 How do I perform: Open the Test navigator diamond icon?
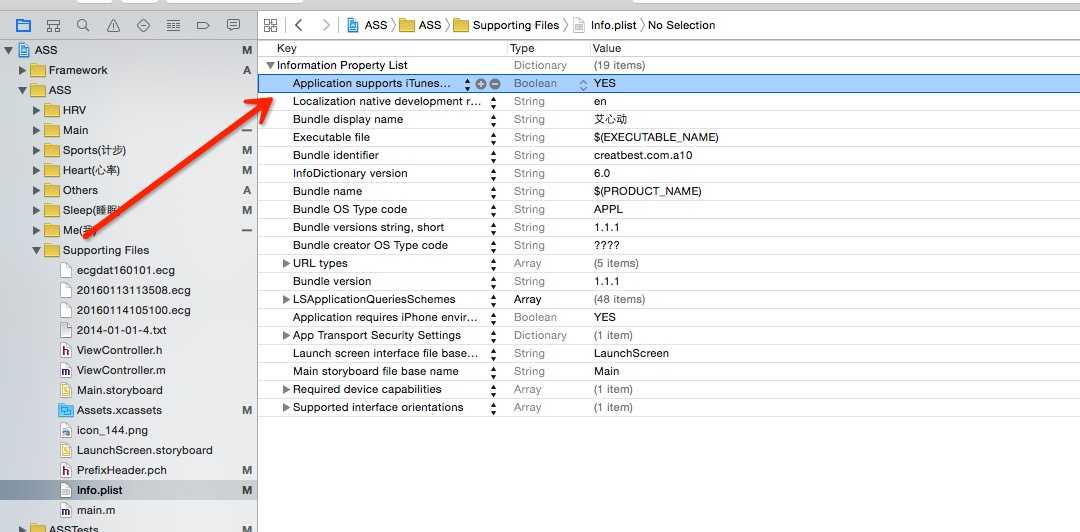coord(143,25)
